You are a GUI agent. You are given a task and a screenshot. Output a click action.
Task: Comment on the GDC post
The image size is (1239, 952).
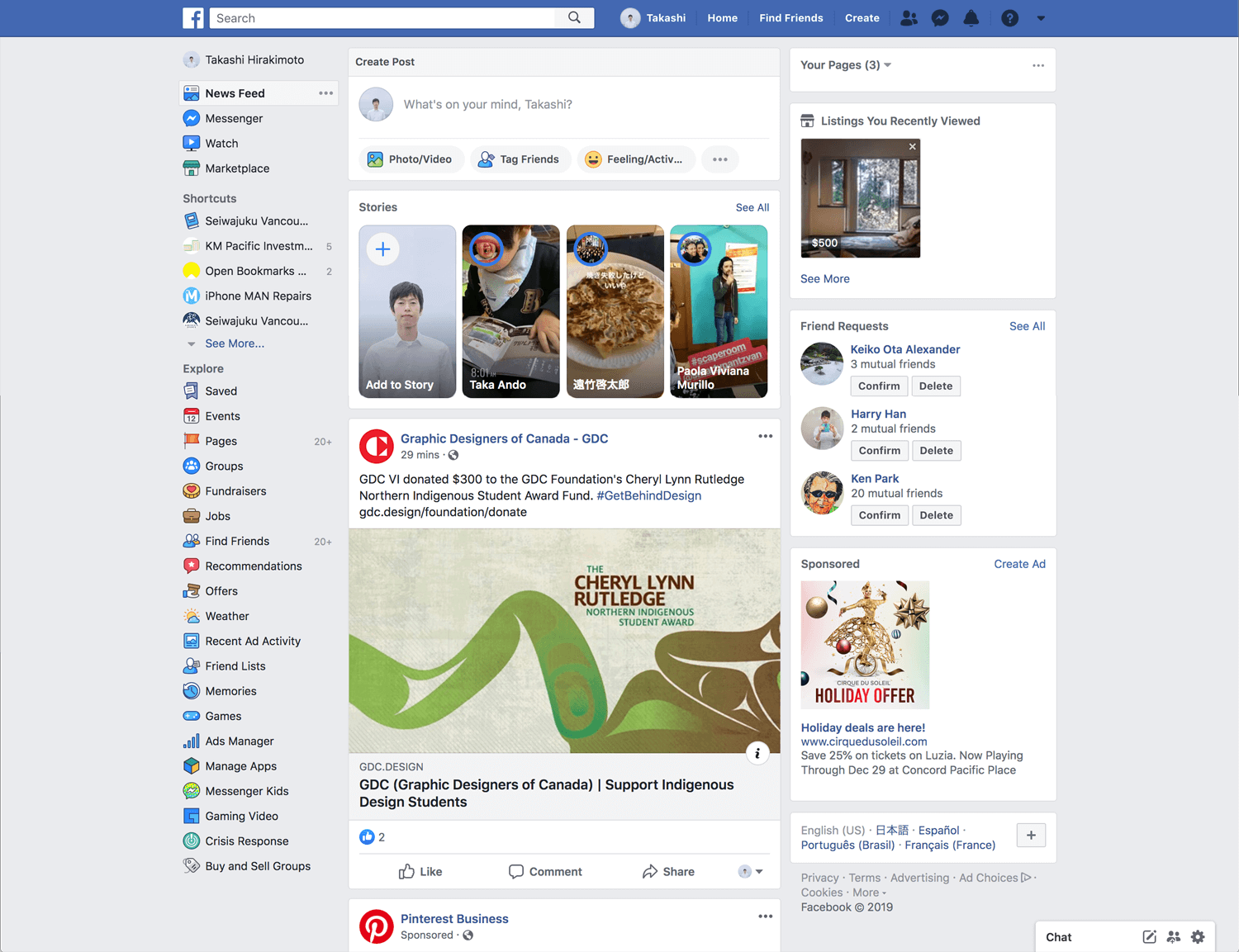coord(545,871)
